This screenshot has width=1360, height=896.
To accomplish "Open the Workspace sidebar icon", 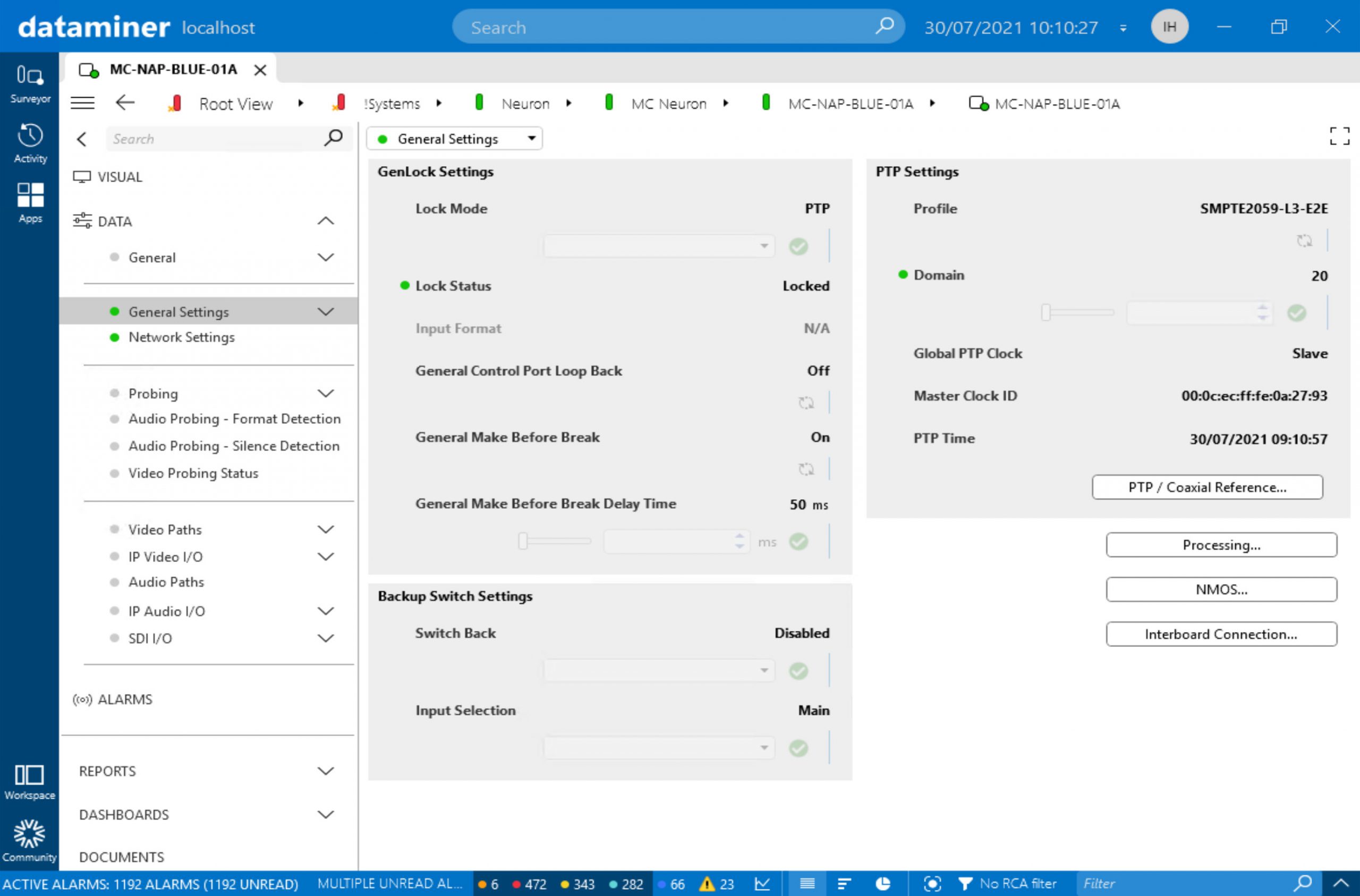I will point(29,782).
